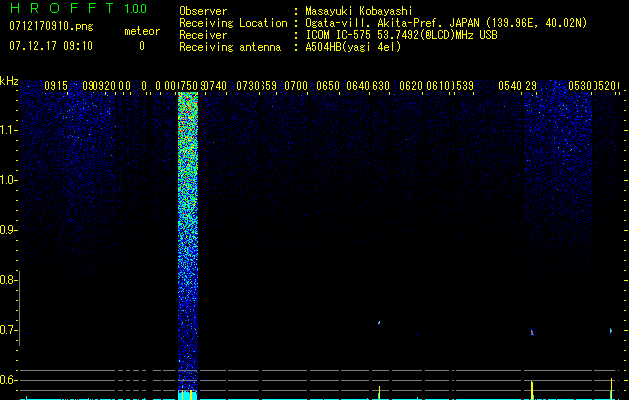This screenshot has width=629, height=400.
Task: Click the 0740 time marker
Action: 216,86
